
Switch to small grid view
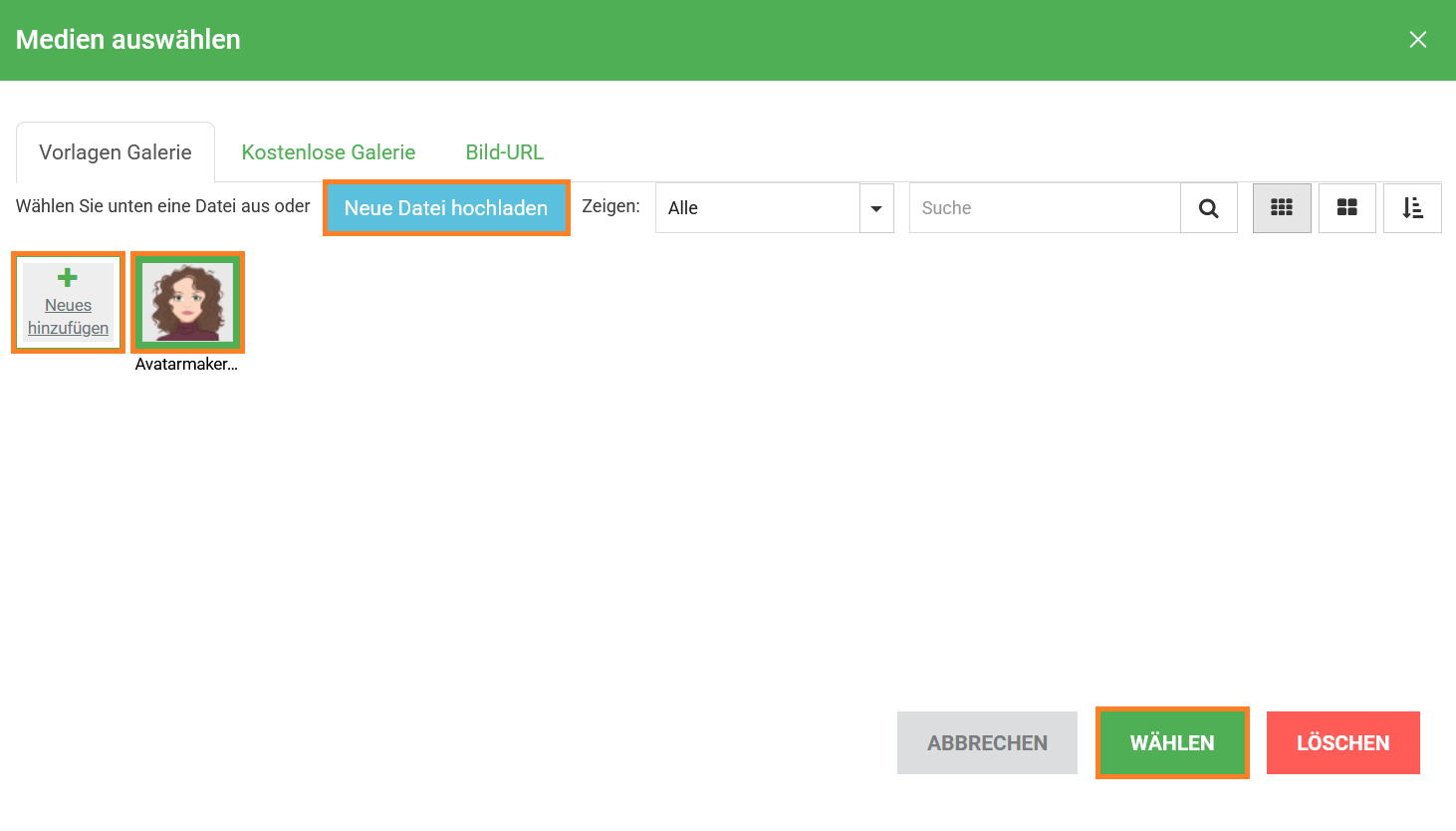click(1281, 208)
